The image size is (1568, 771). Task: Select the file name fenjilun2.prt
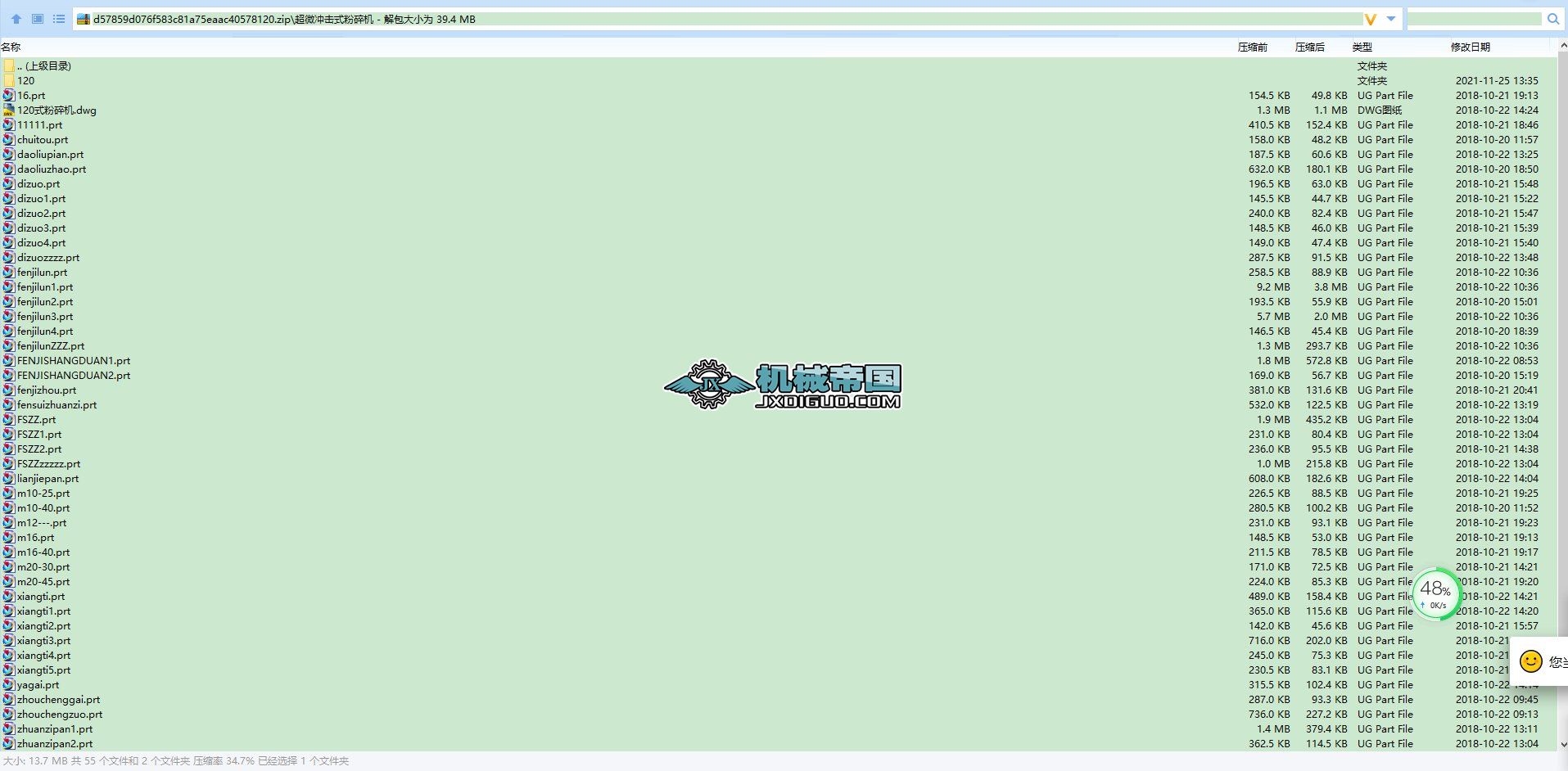tap(45, 302)
